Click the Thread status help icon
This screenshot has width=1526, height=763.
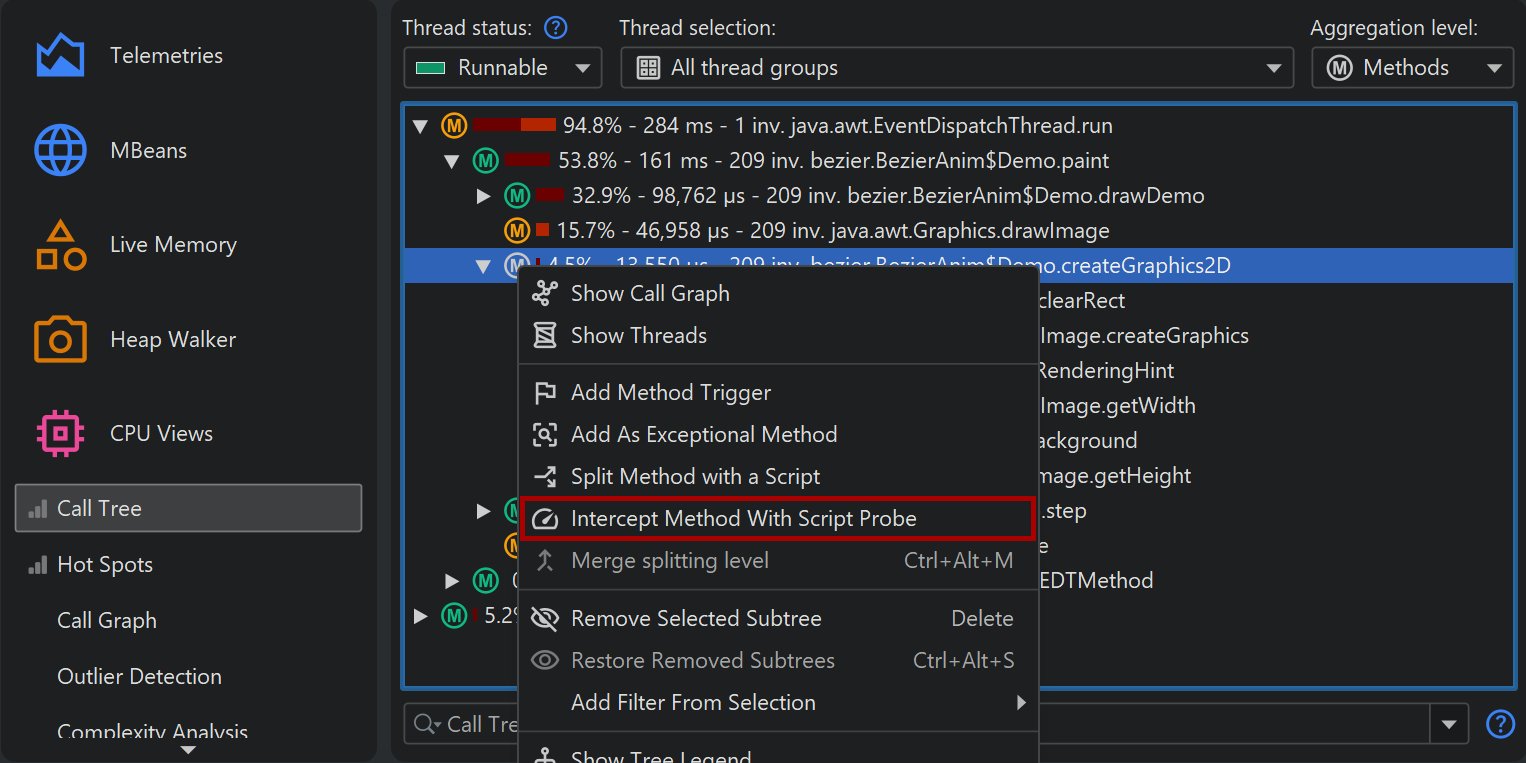(x=555, y=28)
